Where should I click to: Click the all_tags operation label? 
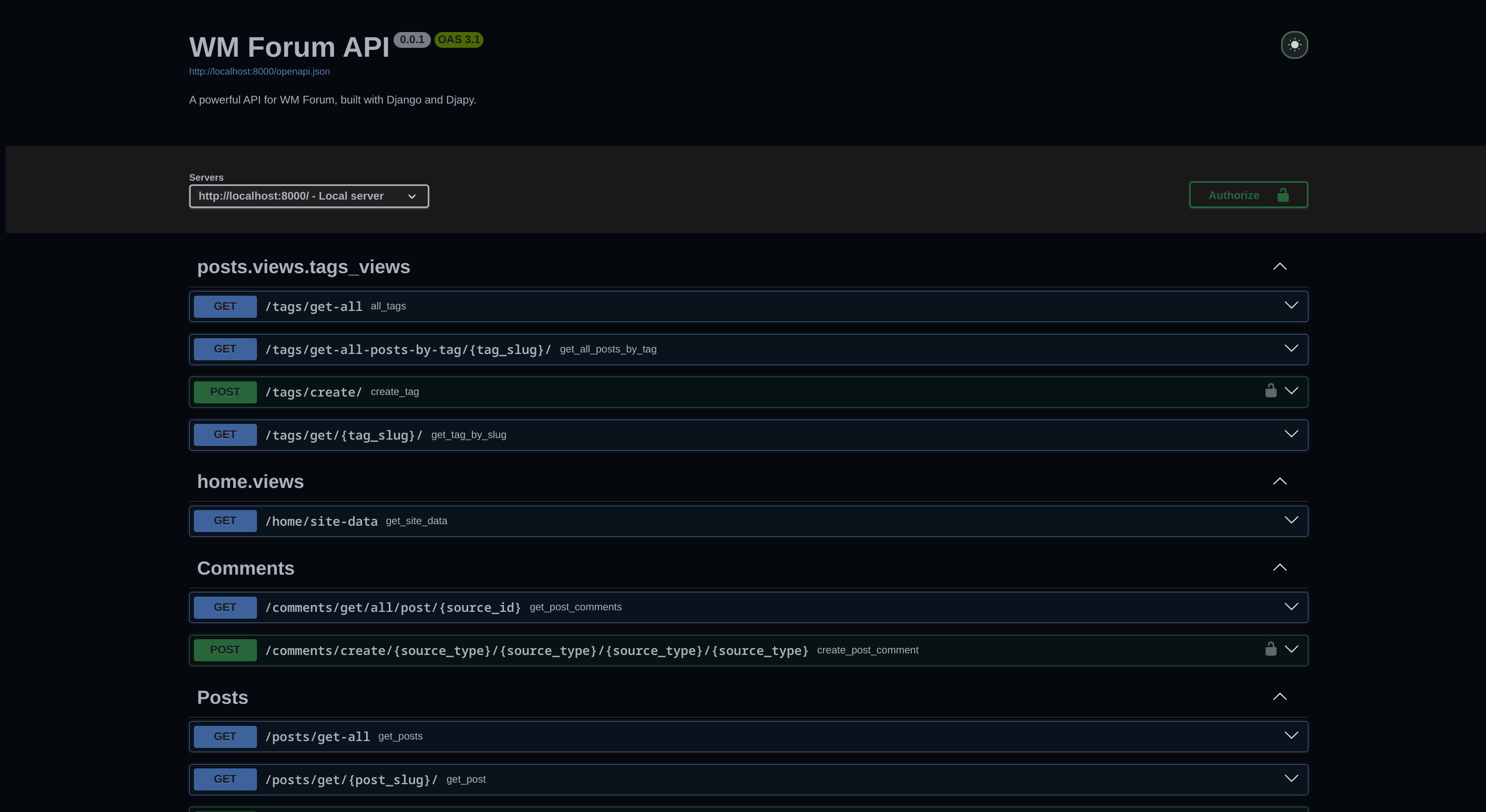click(388, 306)
